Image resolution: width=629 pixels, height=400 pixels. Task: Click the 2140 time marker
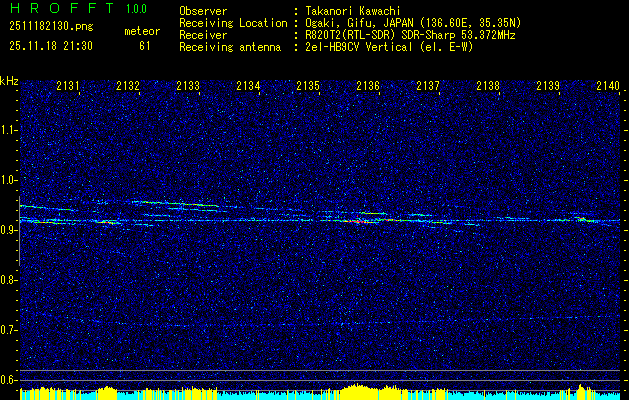pos(608,86)
